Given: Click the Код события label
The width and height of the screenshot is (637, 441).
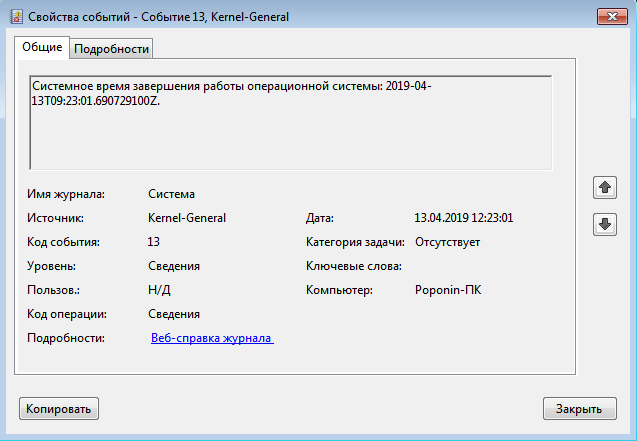Looking at the screenshot, I should point(63,242).
